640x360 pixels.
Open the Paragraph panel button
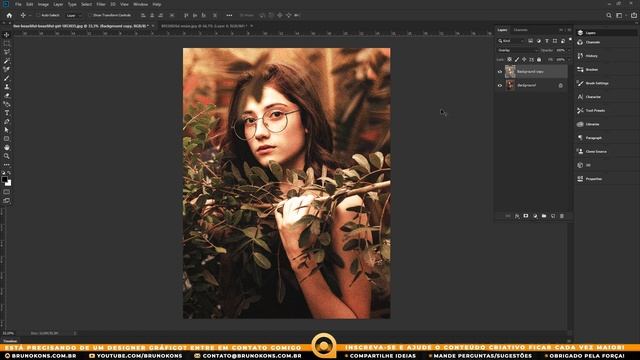[593, 138]
